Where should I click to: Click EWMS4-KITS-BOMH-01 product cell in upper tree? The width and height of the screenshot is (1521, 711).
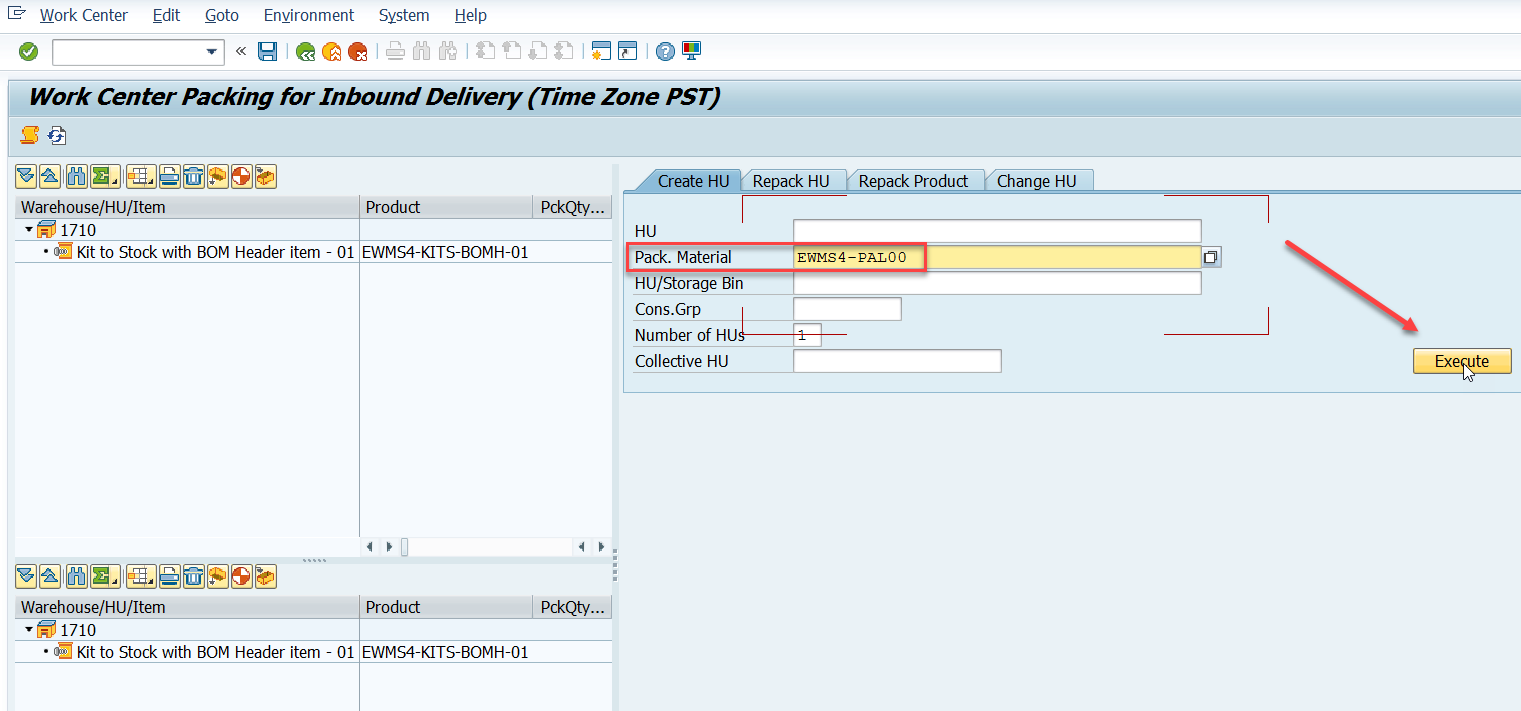coord(445,252)
